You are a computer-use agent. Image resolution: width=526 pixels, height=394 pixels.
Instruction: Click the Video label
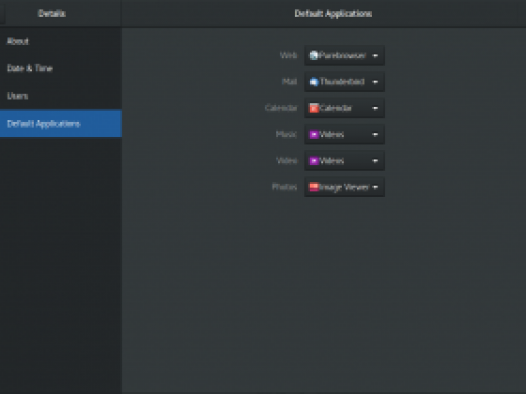(x=287, y=161)
